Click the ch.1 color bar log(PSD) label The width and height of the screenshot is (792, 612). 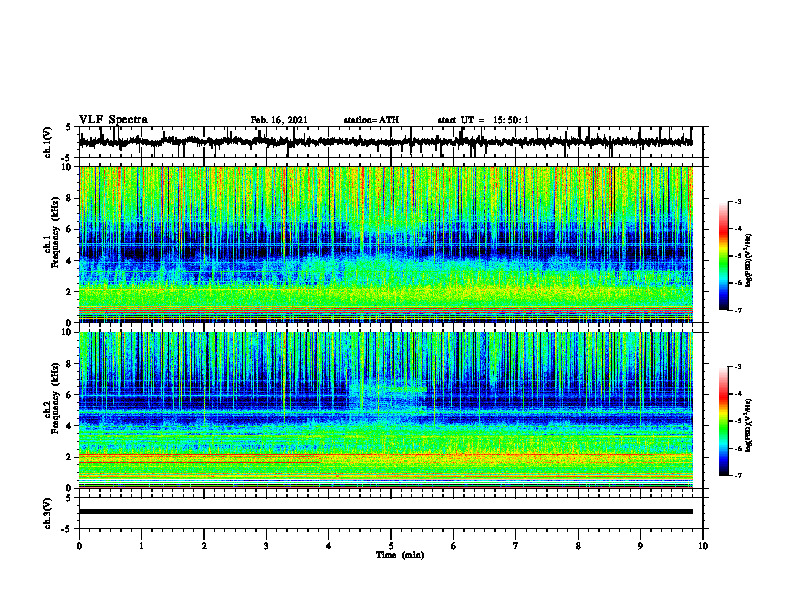click(750, 261)
